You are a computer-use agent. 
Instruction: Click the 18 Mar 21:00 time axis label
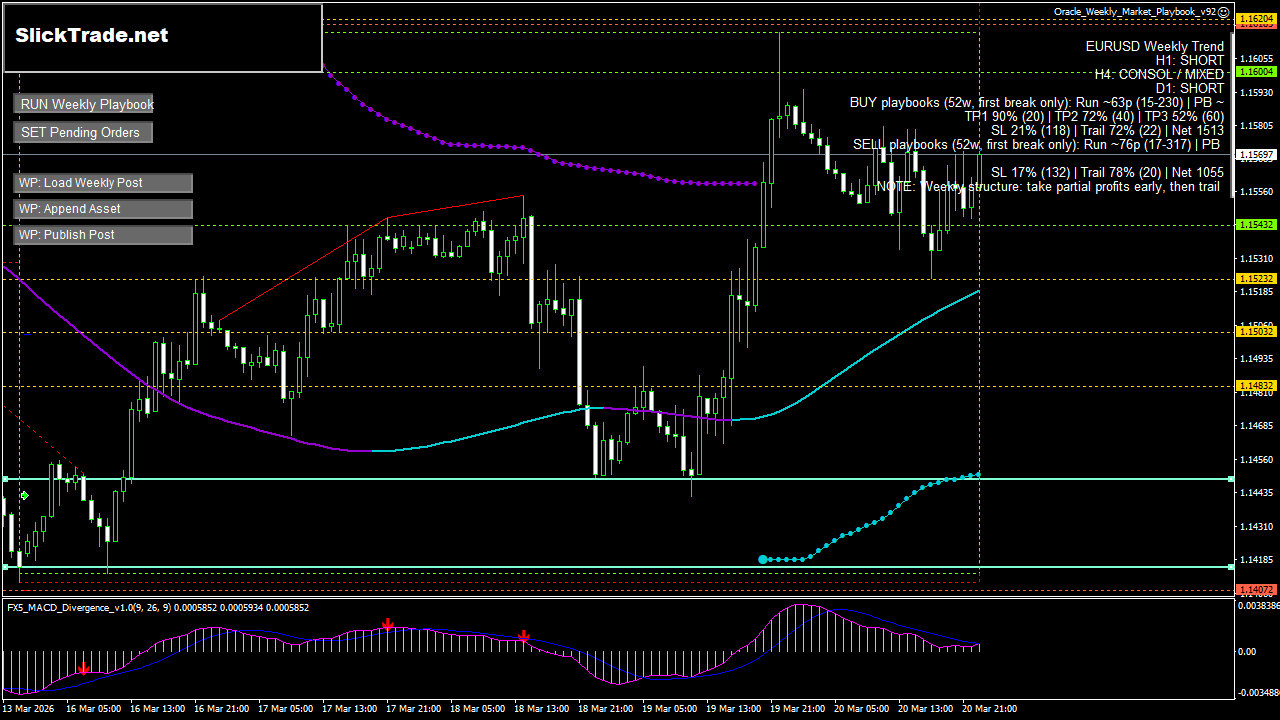pyautogui.click(x=605, y=709)
